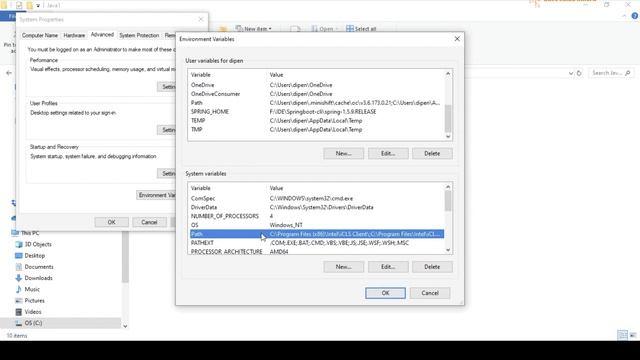Click Startup and Recovery Settings button

tap(167, 173)
